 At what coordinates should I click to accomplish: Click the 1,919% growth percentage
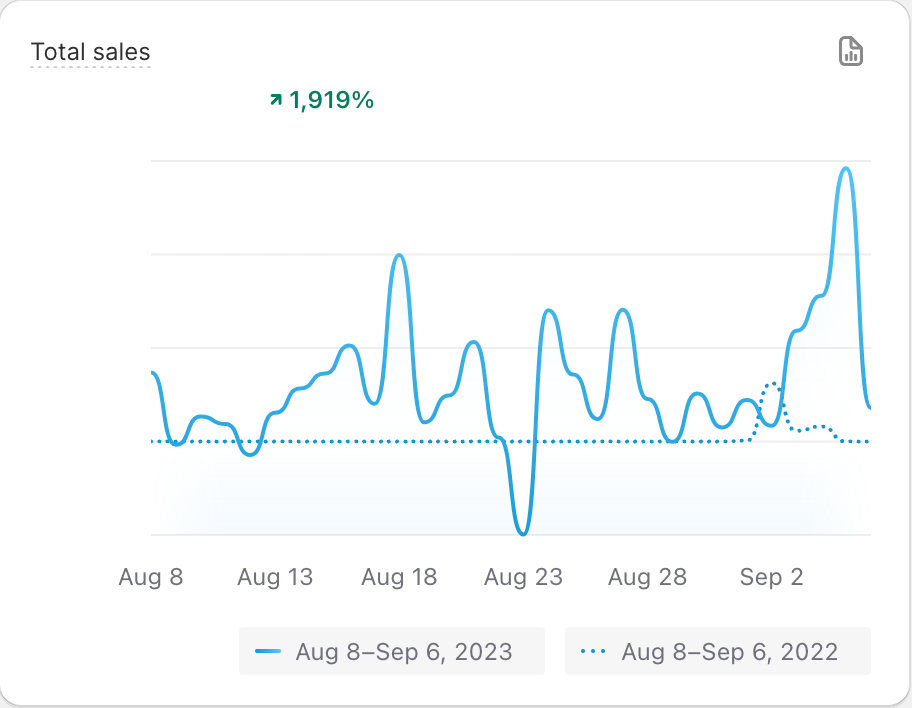click(x=331, y=100)
